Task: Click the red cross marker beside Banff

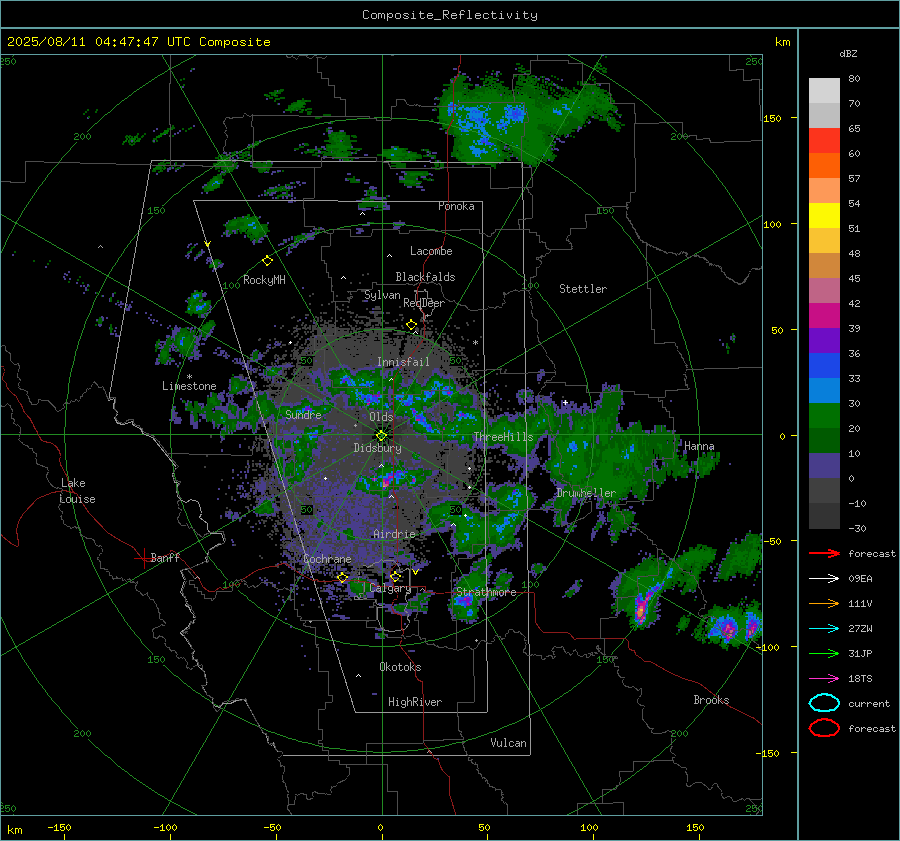Action: point(142,558)
